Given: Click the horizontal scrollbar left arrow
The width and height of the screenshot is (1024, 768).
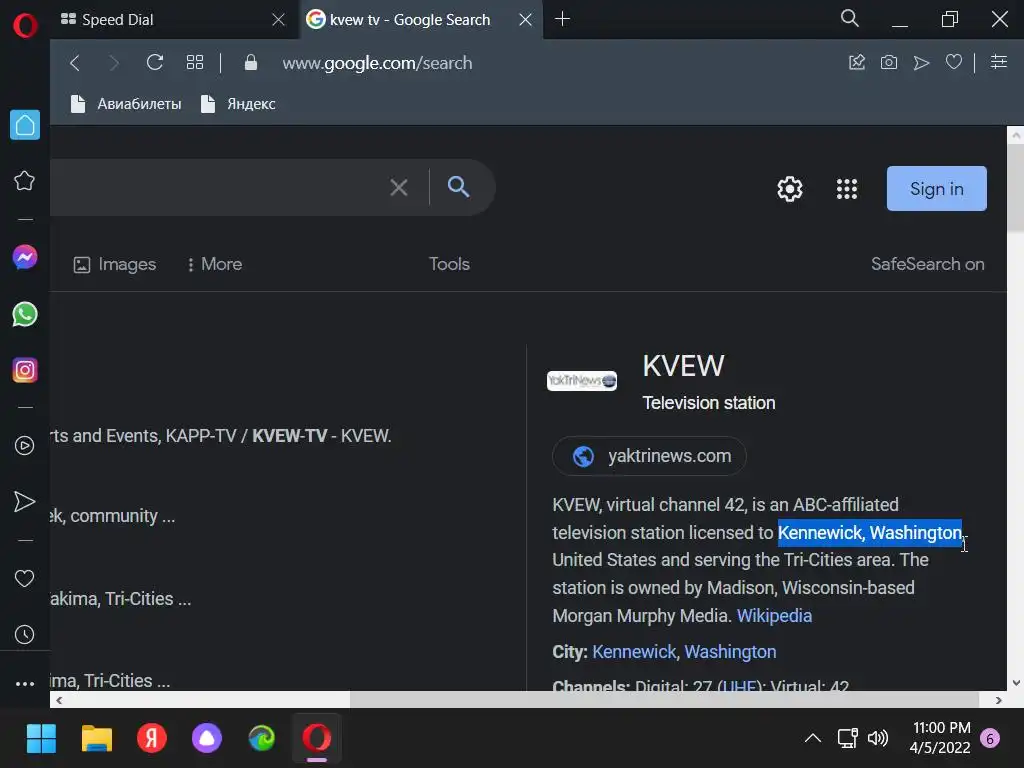Looking at the screenshot, I should 59,700.
